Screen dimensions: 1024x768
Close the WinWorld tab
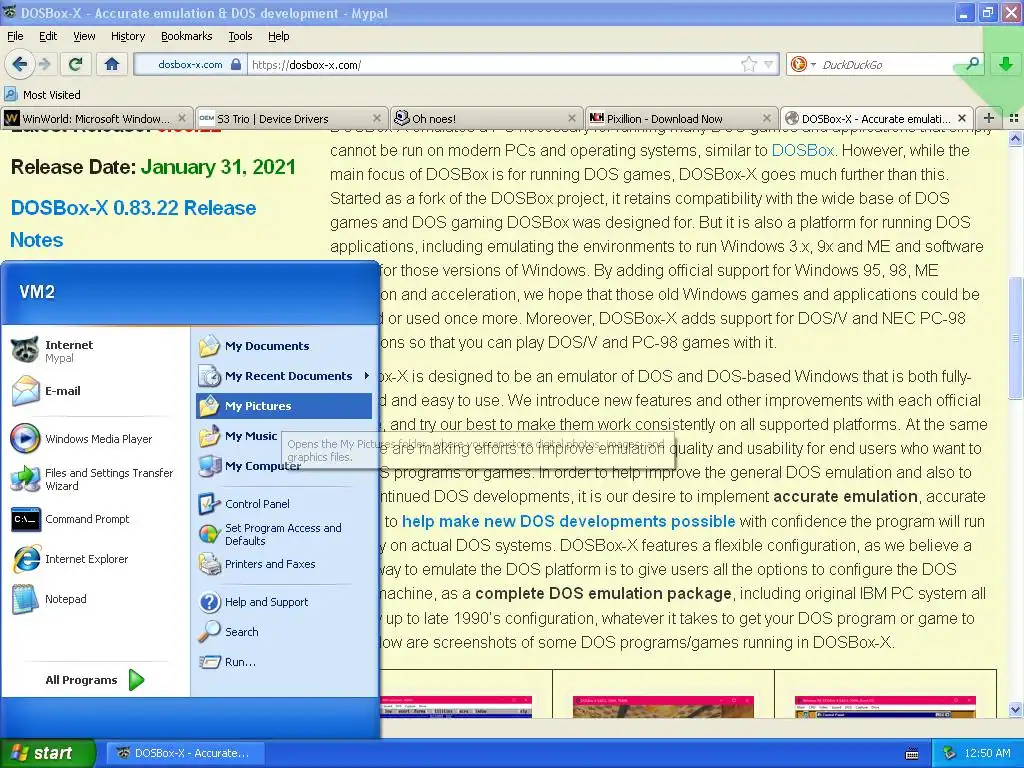tap(182, 118)
